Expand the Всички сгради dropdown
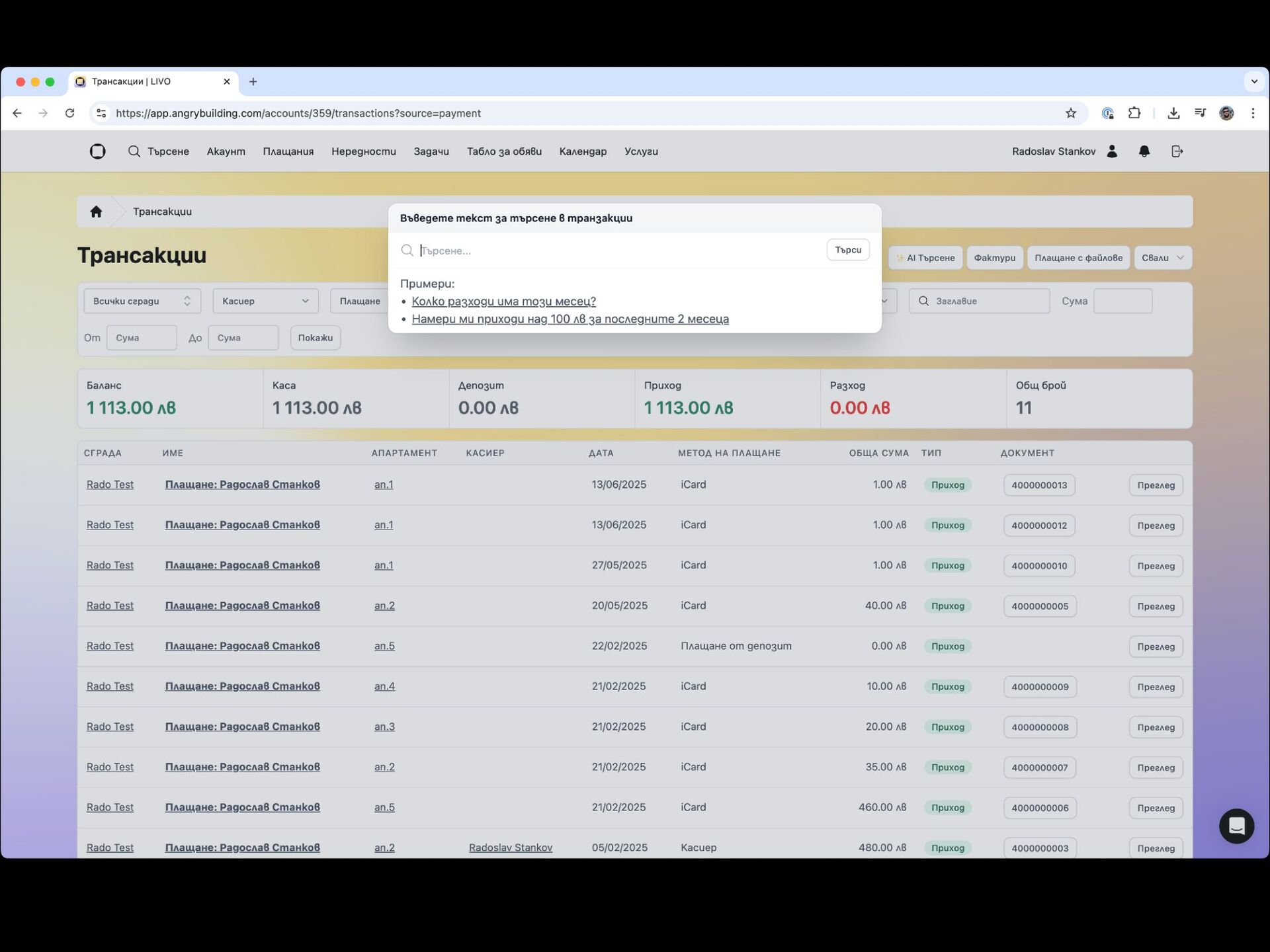 click(142, 301)
